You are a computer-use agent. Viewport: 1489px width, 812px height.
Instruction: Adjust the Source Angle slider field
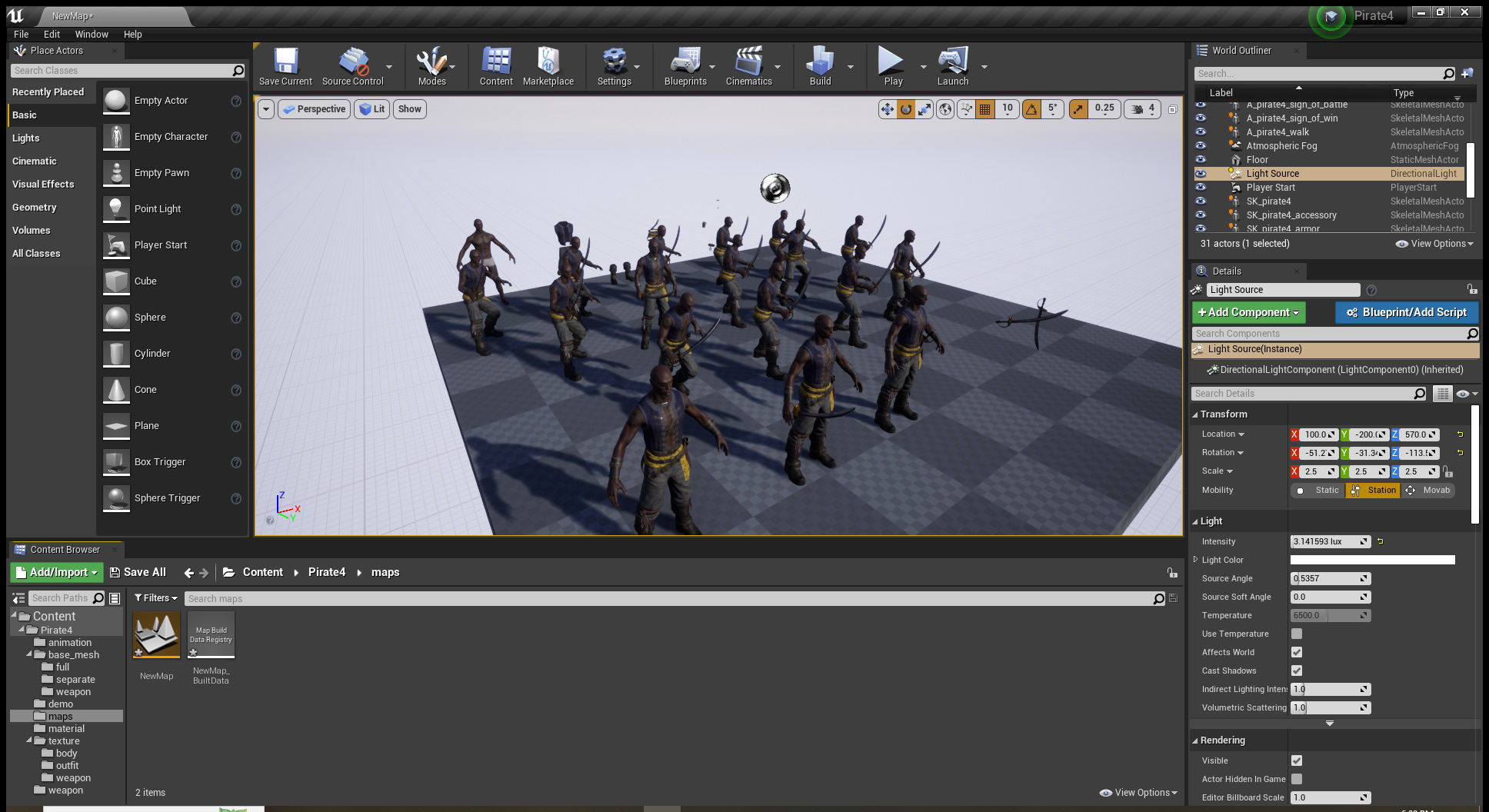click(x=1331, y=578)
